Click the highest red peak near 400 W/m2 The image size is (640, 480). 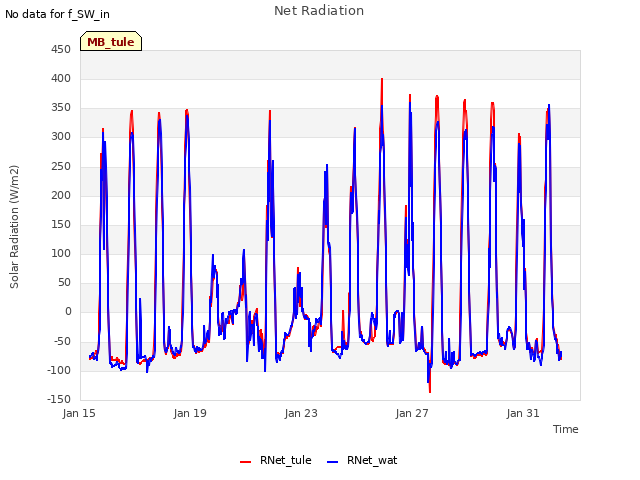[x=382, y=80]
